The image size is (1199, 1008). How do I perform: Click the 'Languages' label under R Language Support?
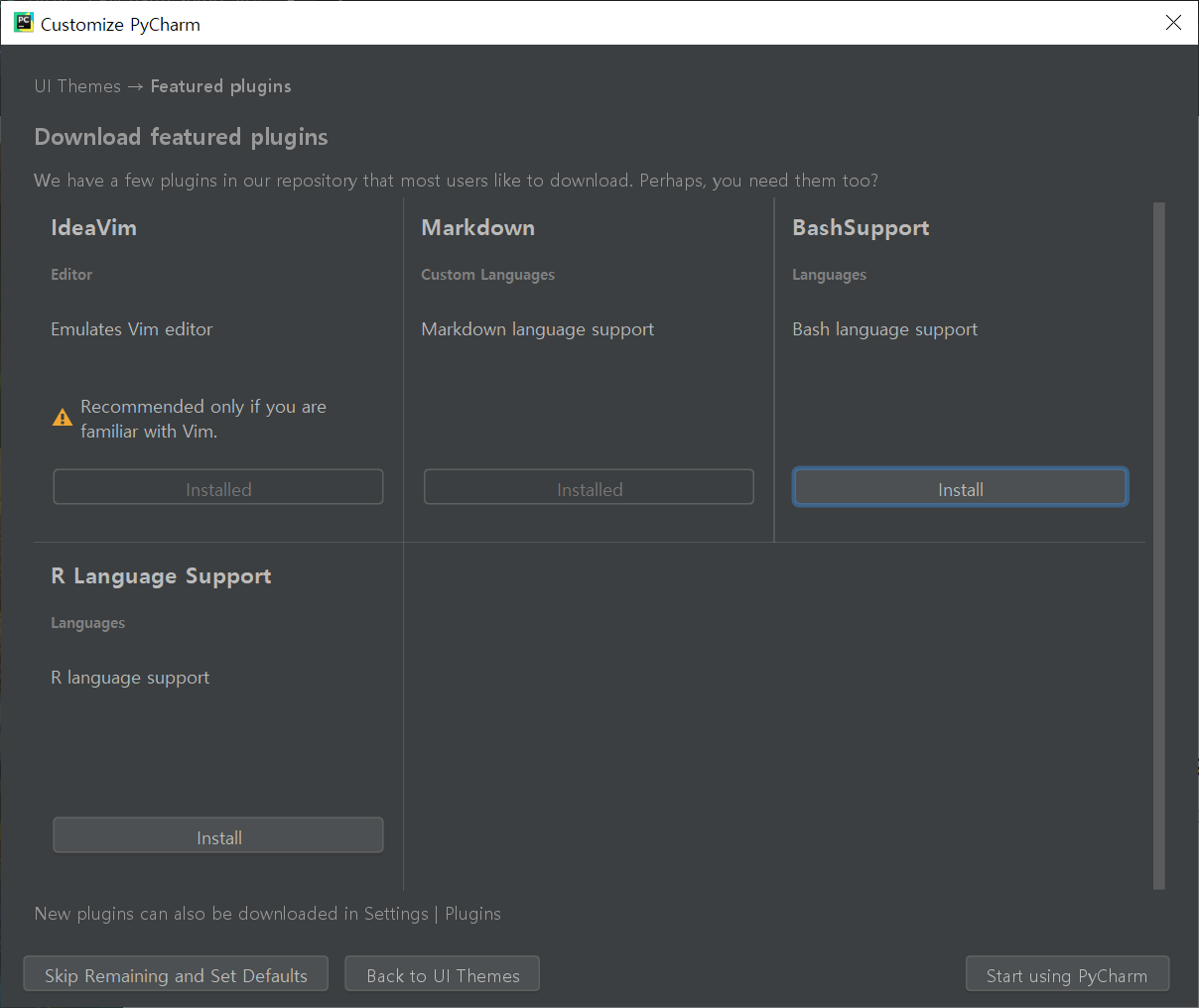tap(88, 623)
